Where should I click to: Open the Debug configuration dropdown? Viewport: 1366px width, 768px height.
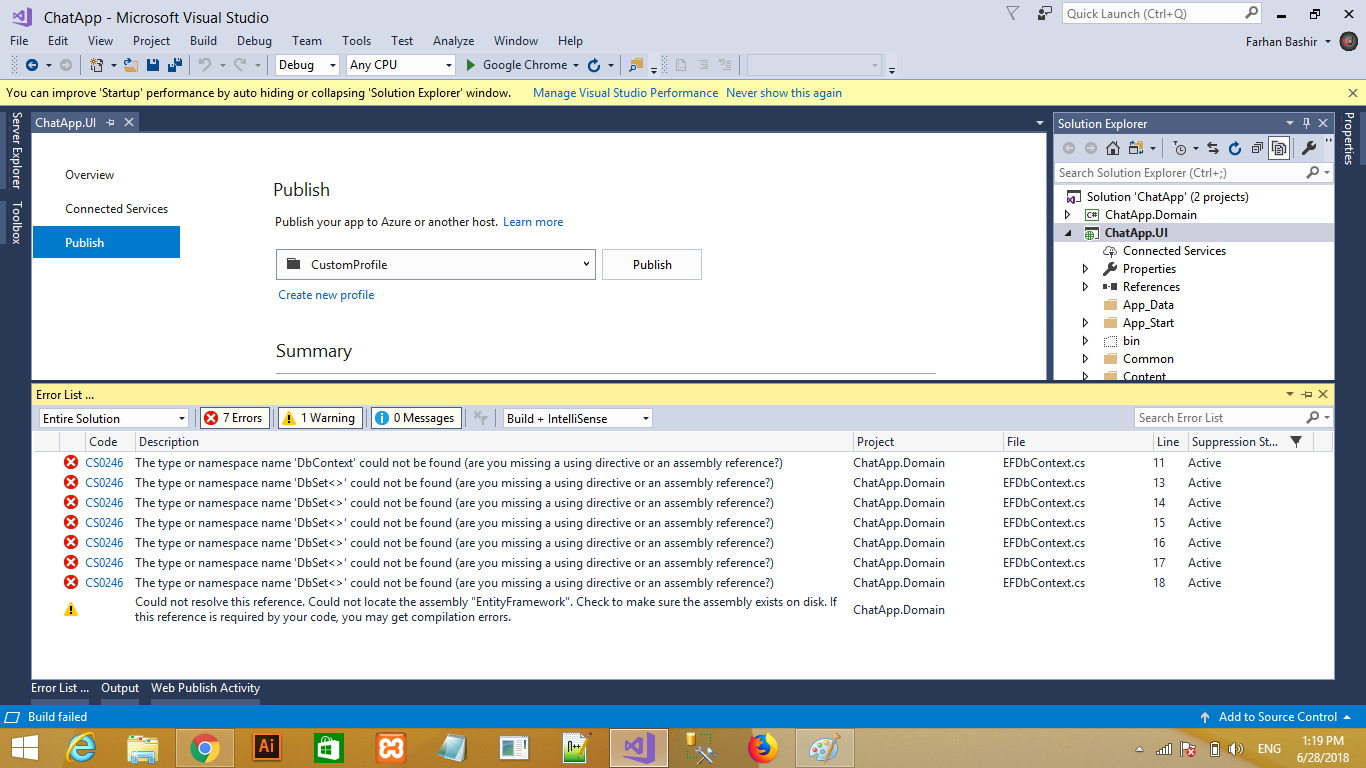[308, 65]
